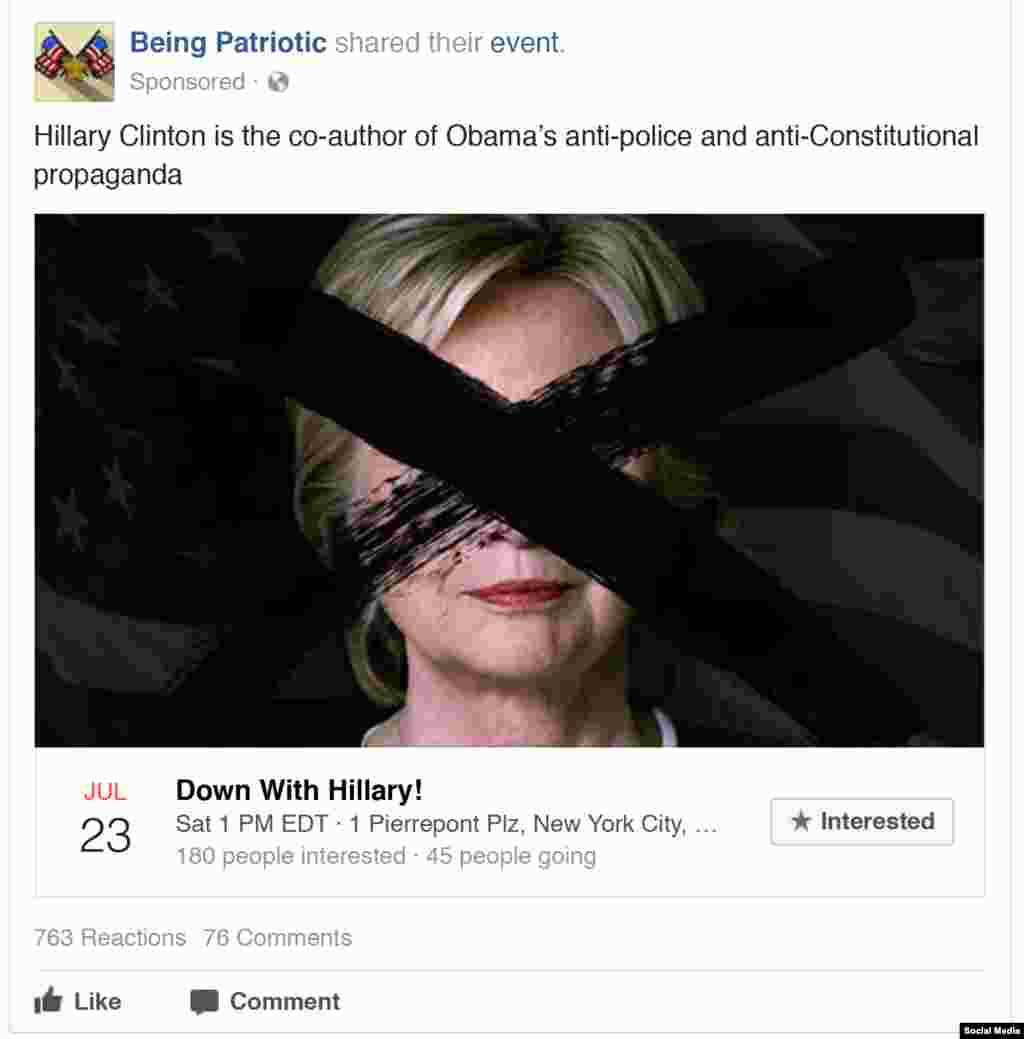View the 45 people going count
Viewport: 1024px width, 1039px height.
tap(511, 856)
